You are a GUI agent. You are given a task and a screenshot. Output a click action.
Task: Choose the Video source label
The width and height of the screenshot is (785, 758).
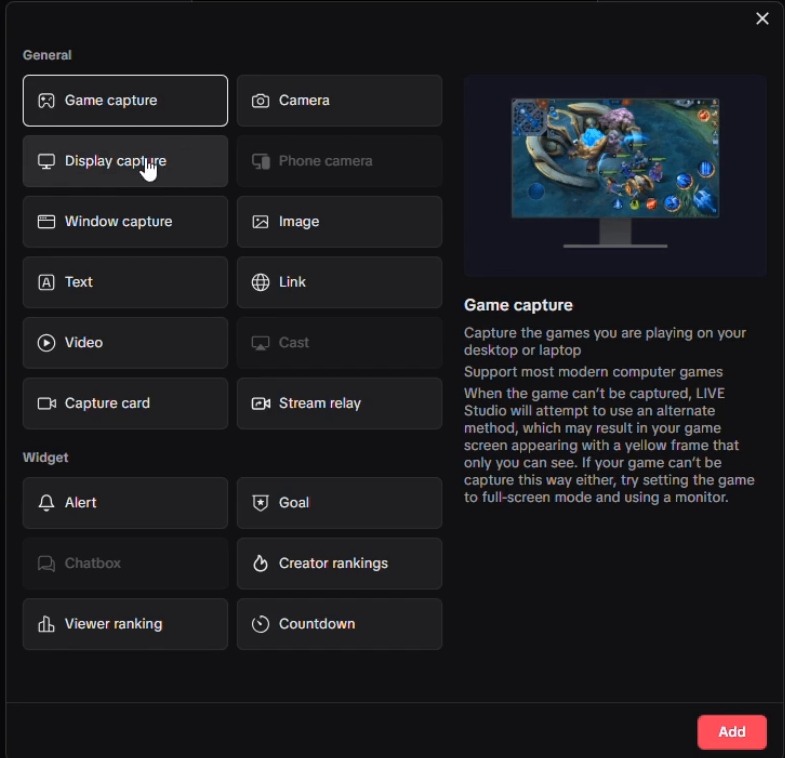(x=84, y=343)
